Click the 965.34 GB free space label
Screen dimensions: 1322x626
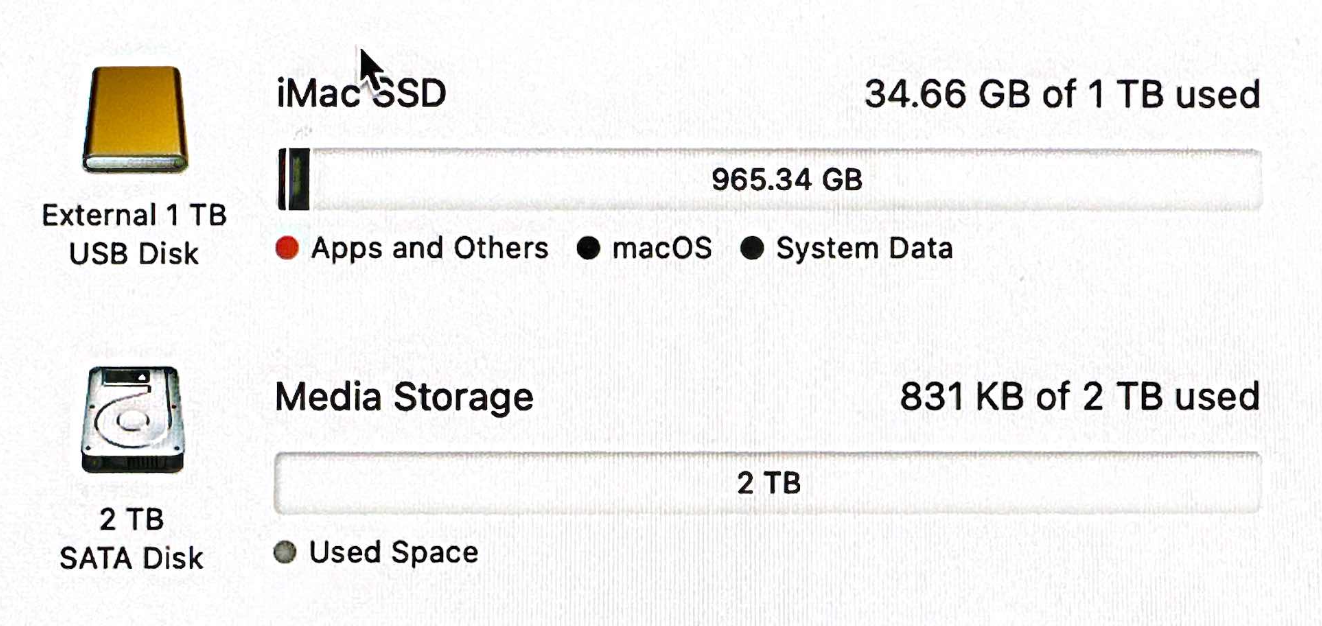[x=786, y=180]
